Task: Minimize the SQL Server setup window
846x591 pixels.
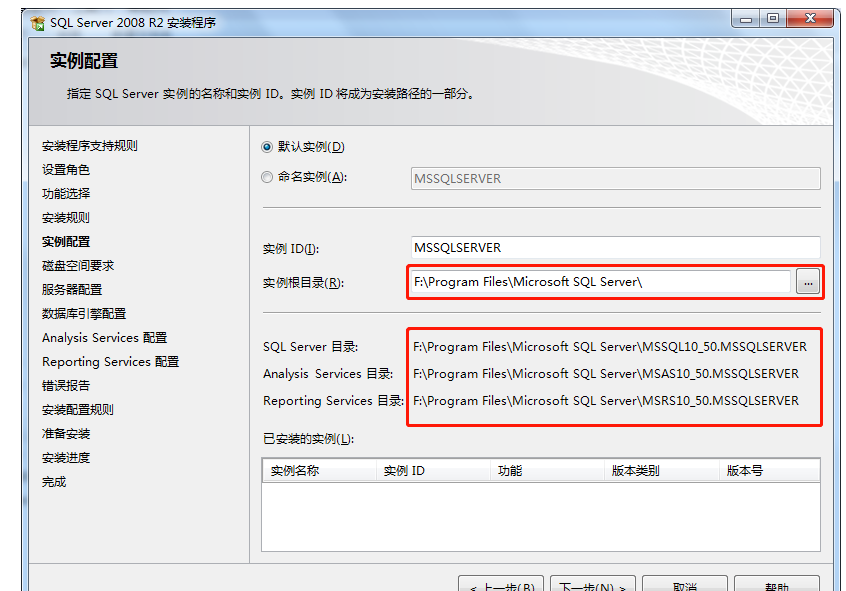Action: pyautogui.click(x=746, y=19)
